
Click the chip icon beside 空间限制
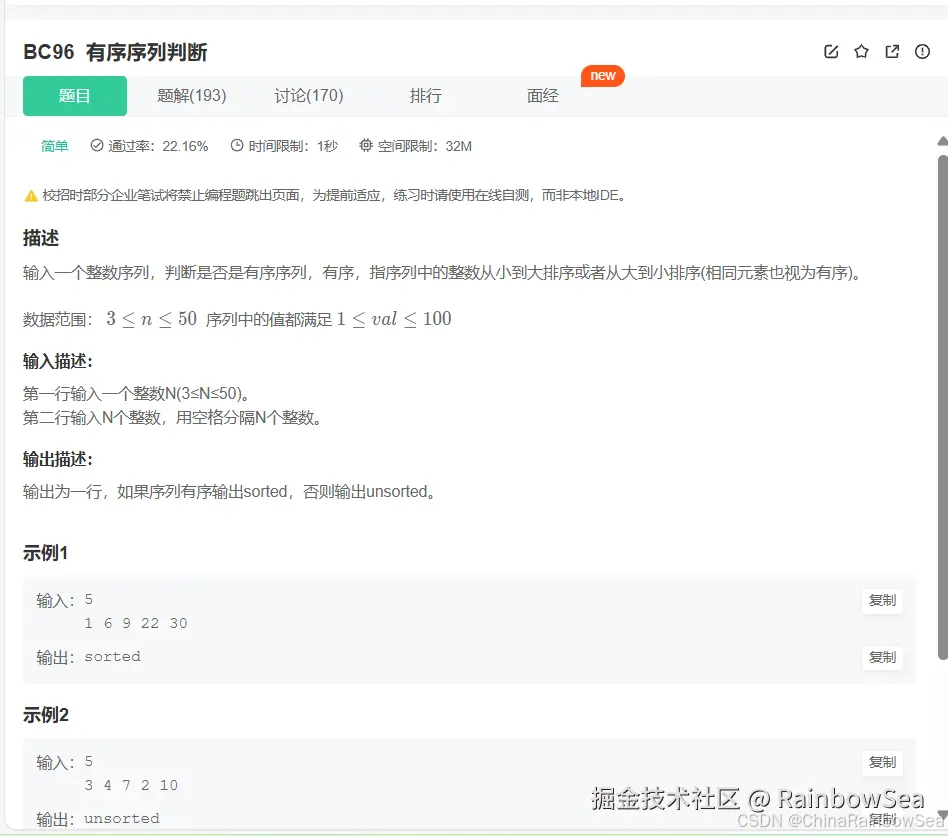pyautogui.click(x=364, y=145)
